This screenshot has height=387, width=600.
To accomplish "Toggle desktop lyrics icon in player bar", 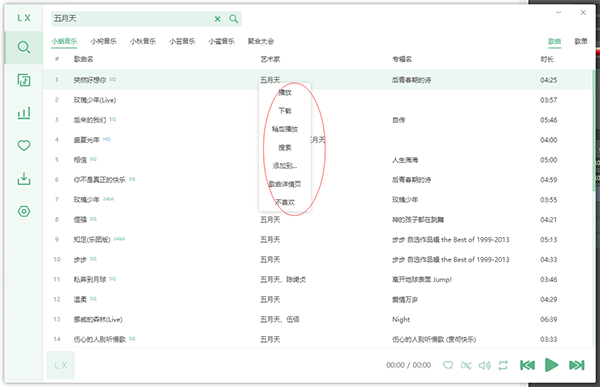I will [466, 365].
